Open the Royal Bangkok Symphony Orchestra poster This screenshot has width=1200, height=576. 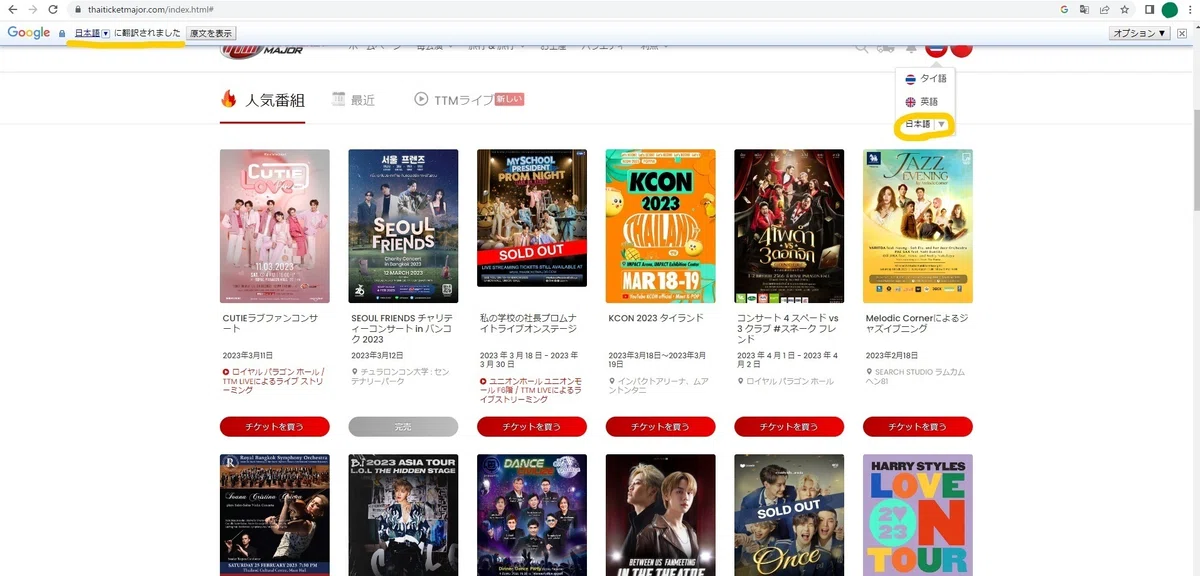point(275,515)
